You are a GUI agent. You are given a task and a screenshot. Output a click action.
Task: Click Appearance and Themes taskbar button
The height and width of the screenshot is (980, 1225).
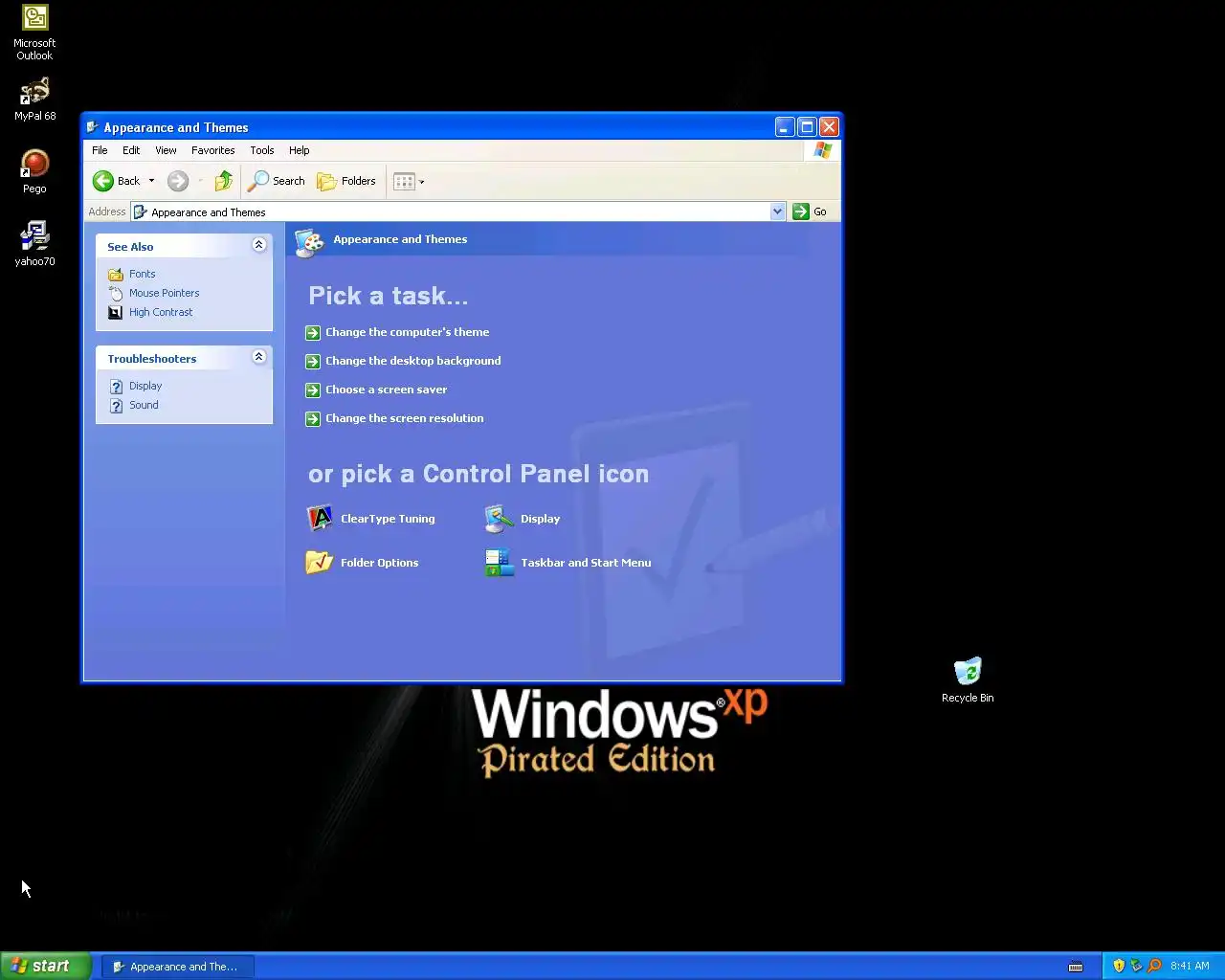tap(177, 967)
